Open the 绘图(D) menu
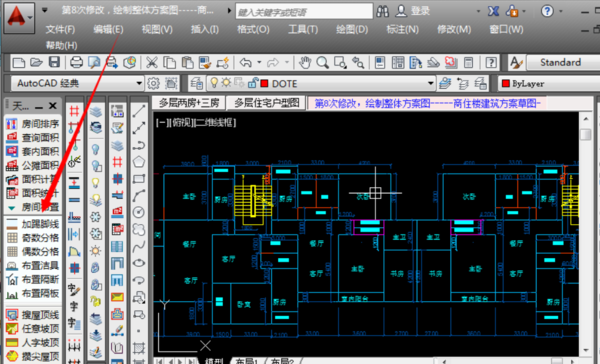This screenshot has width=600, height=364. point(352,29)
